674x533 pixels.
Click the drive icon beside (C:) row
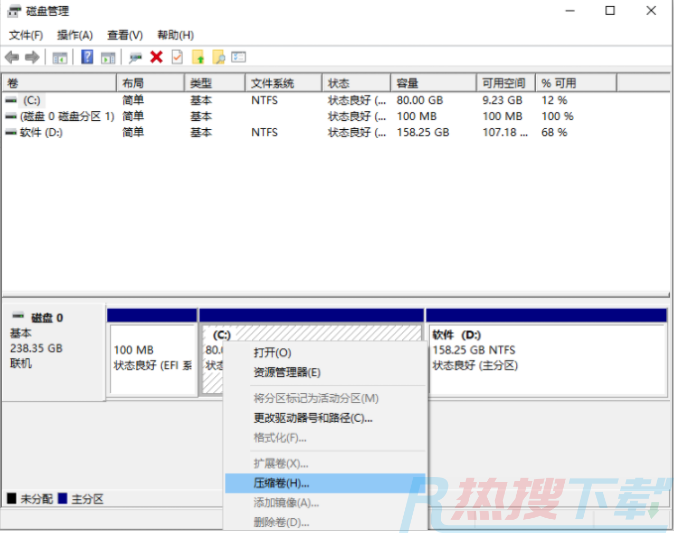(x=11, y=100)
